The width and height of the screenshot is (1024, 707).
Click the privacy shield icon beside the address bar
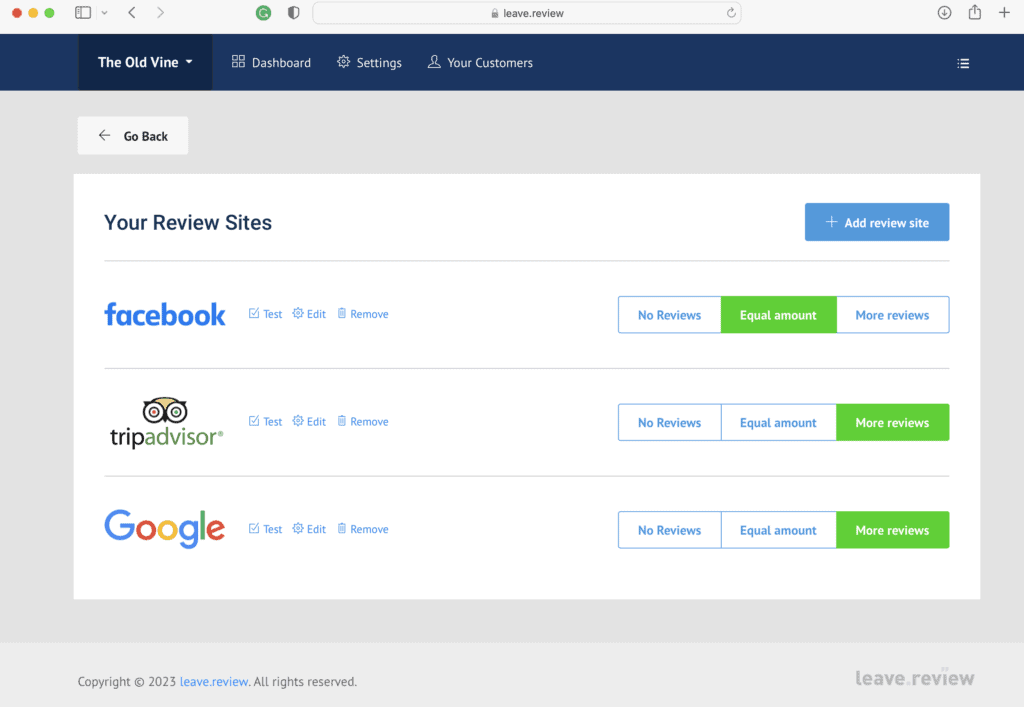[293, 13]
